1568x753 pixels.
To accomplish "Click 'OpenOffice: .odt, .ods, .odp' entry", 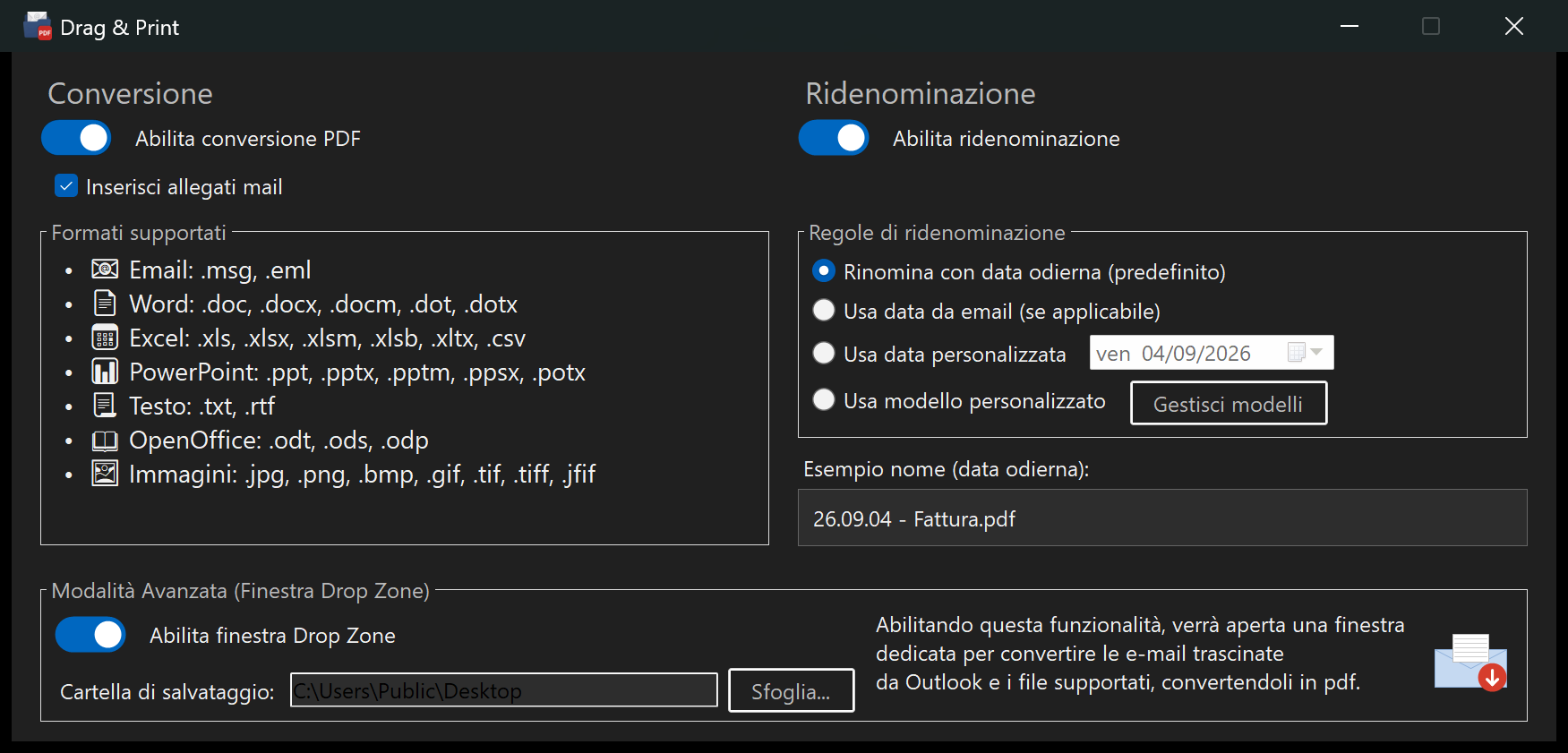I will pyautogui.click(x=279, y=440).
